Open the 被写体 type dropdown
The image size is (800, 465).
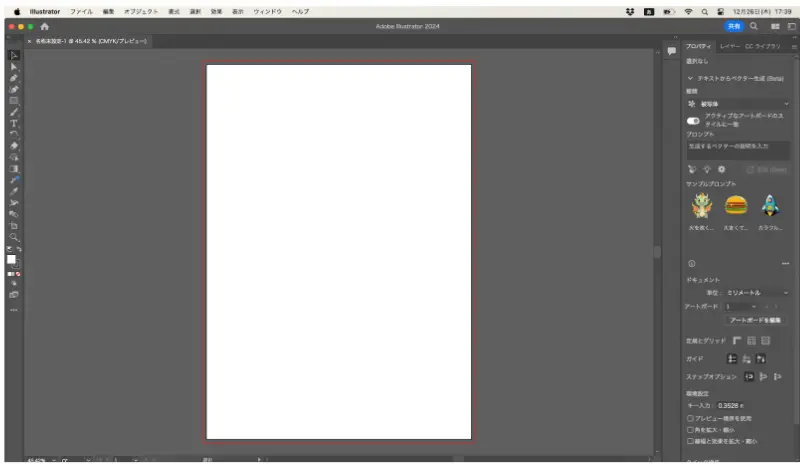(738, 104)
